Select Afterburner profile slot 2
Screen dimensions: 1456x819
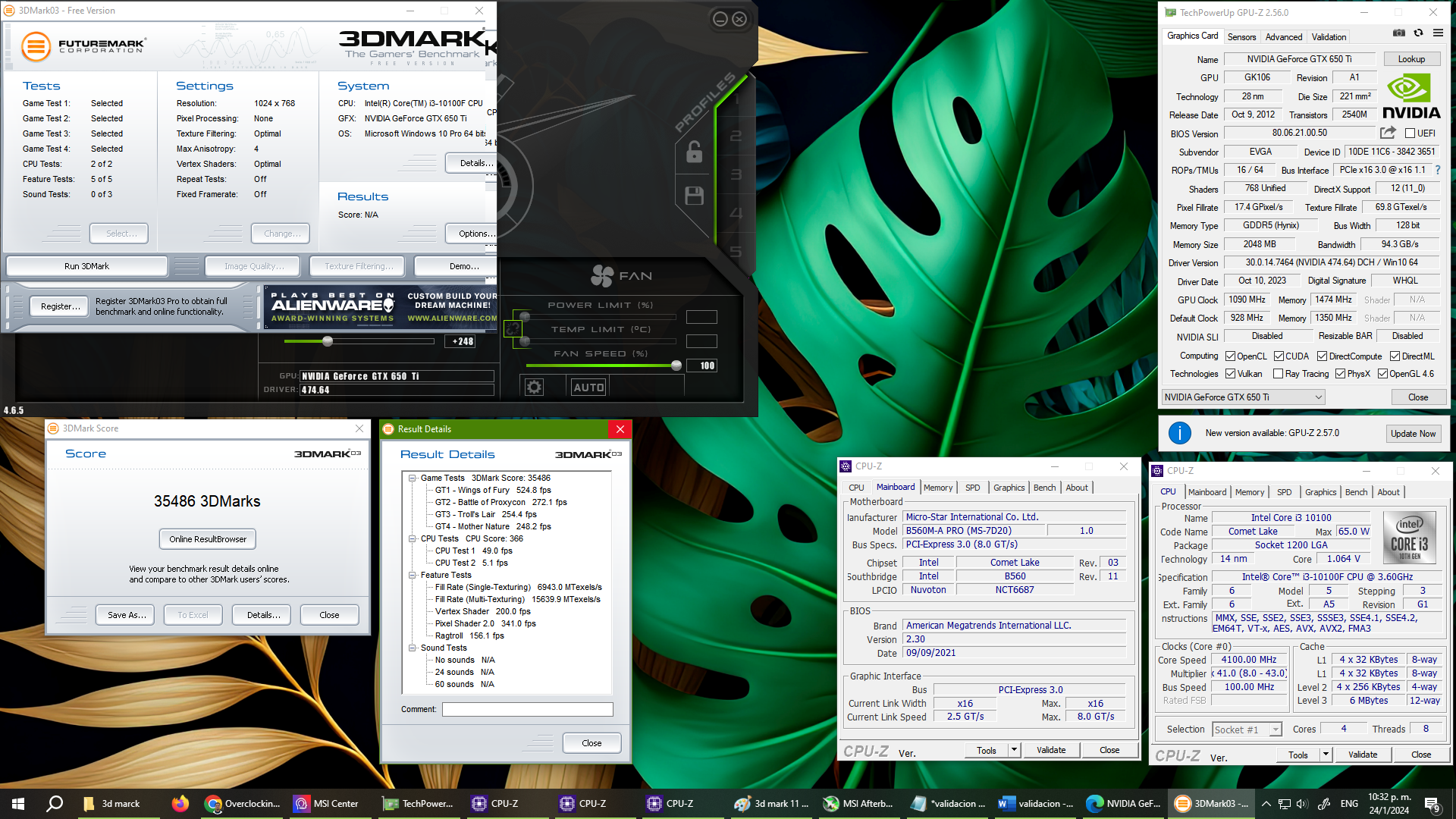click(x=736, y=136)
